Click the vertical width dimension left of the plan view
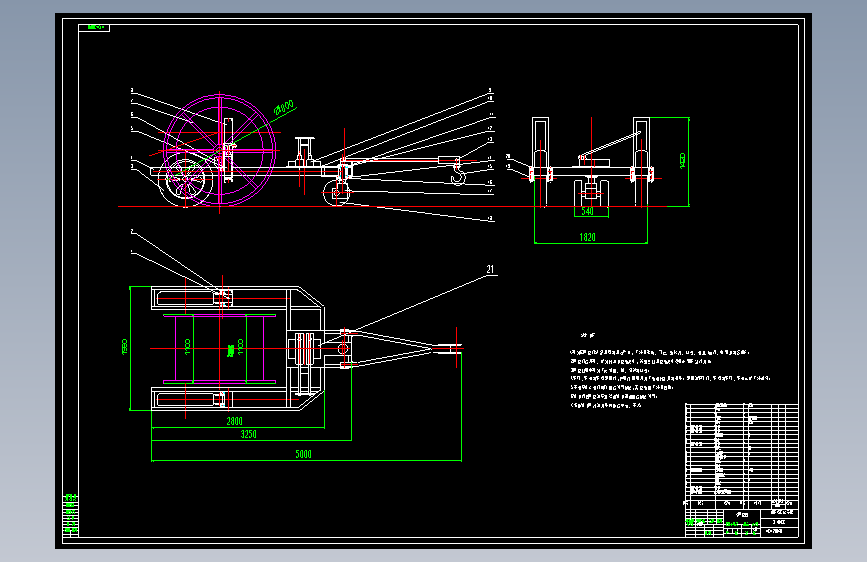867x562 pixels. coord(124,347)
